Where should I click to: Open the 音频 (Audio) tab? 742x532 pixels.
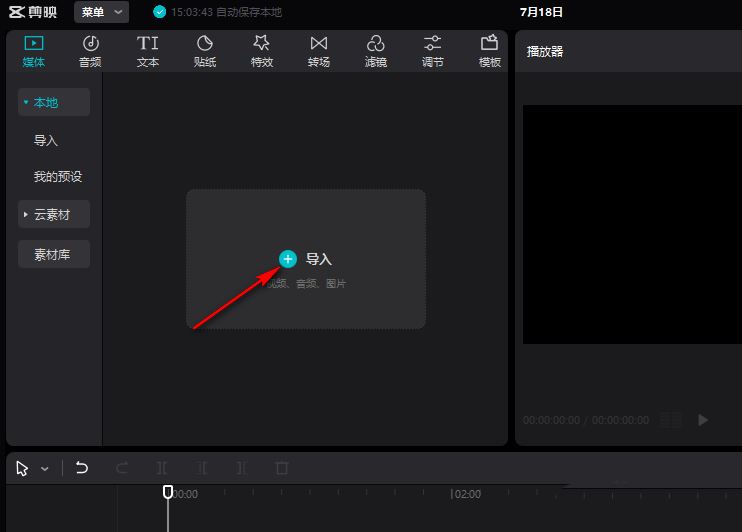coord(90,51)
